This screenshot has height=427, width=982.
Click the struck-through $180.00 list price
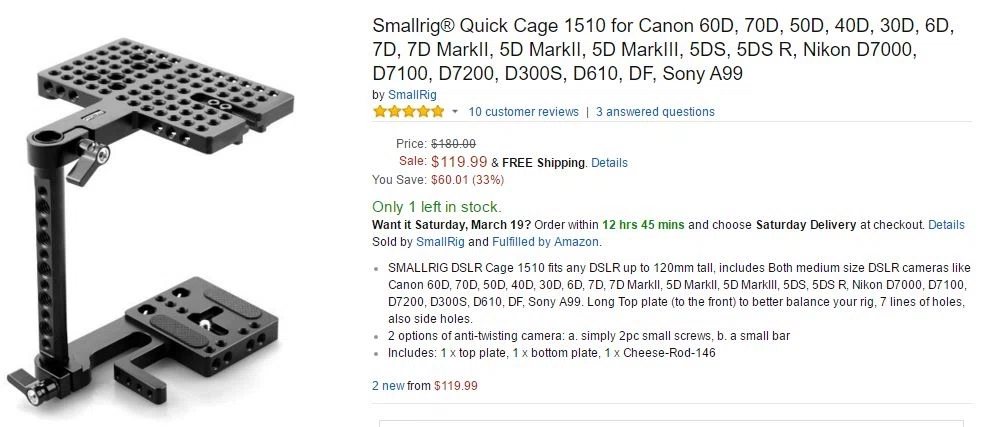pyautogui.click(x=453, y=143)
